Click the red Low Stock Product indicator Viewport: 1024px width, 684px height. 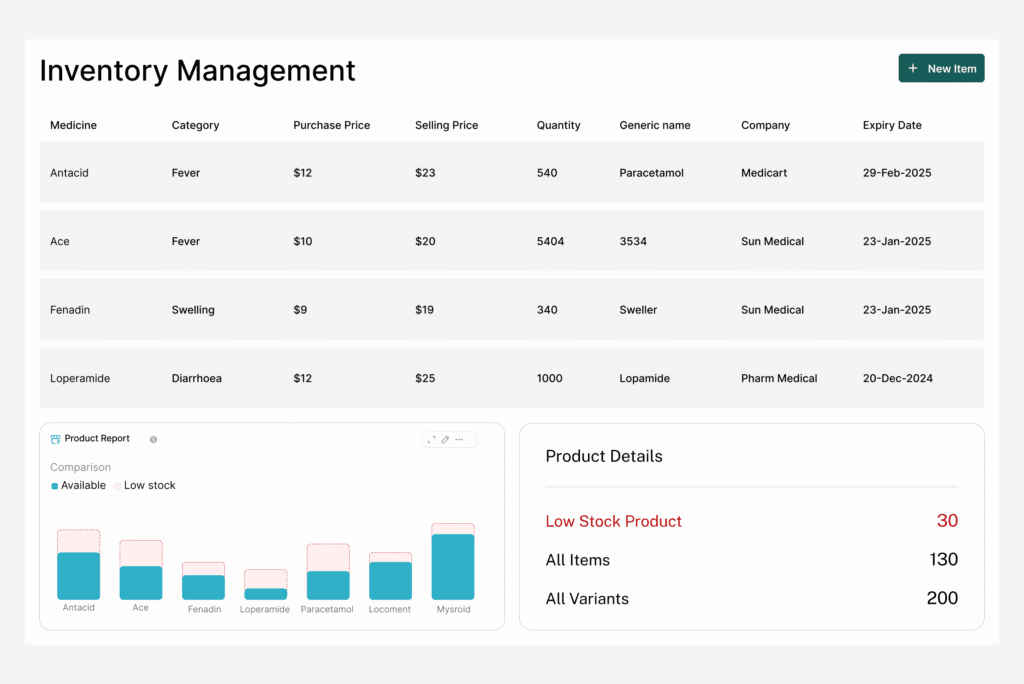613,521
